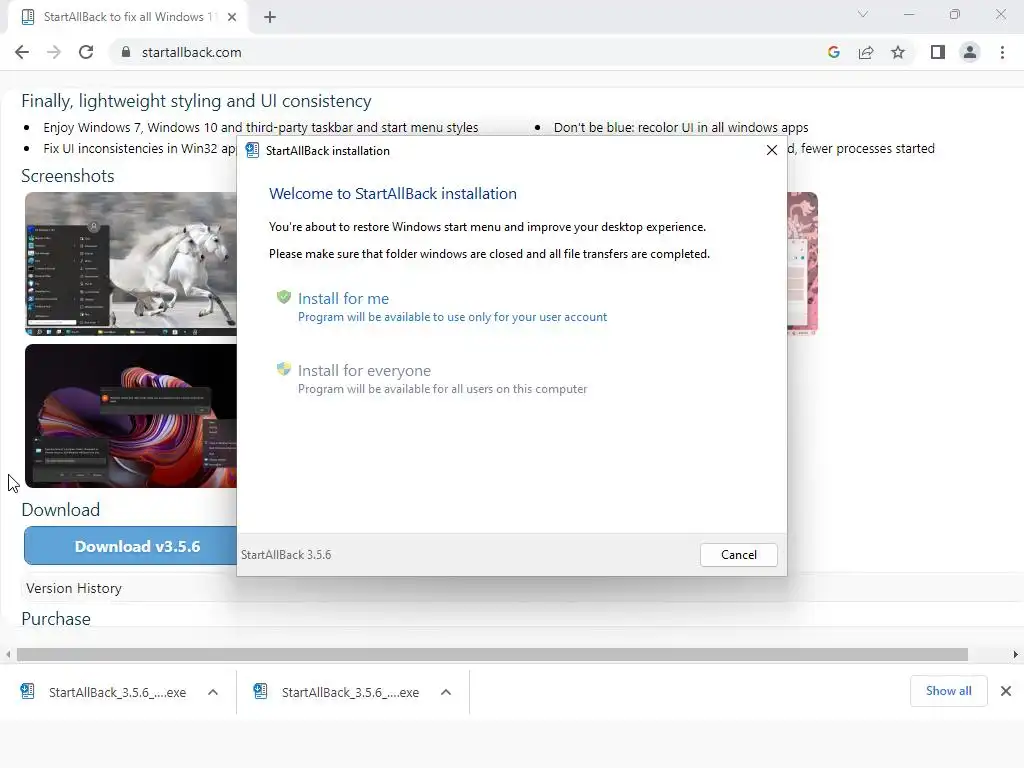Image resolution: width=1024 pixels, height=768 pixels.
Task: Open Chrome three-dot menu
Action: pos(1002,52)
